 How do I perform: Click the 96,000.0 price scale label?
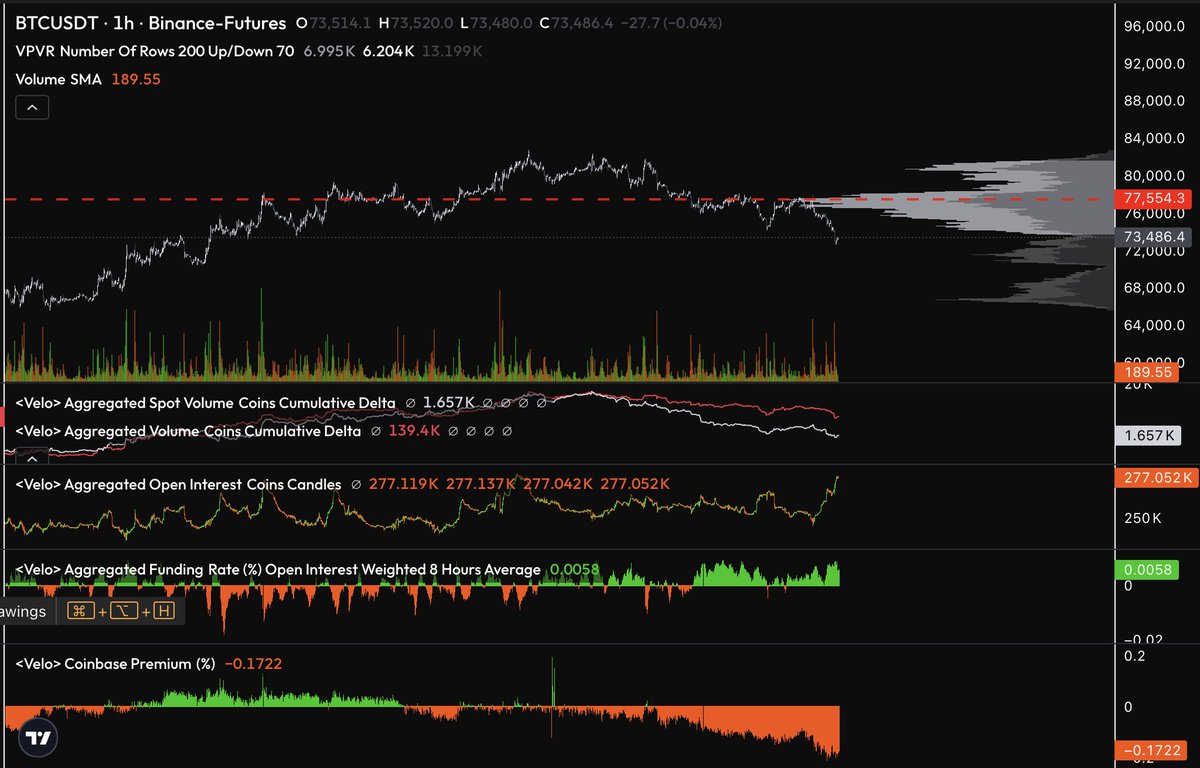point(1156,27)
